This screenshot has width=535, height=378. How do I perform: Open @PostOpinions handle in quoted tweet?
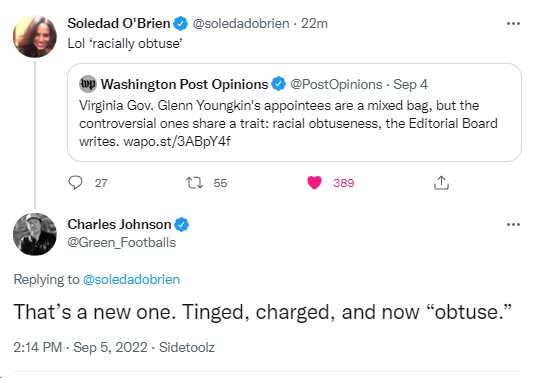pos(336,84)
